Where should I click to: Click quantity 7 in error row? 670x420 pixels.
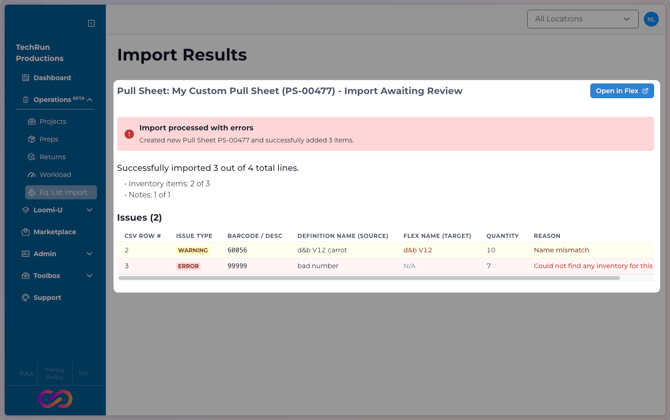[x=489, y=266]
